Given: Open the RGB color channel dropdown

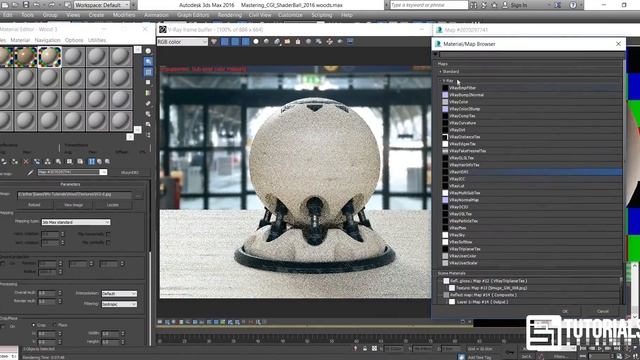Looking at the screenshot, I should tap(182, 42).
